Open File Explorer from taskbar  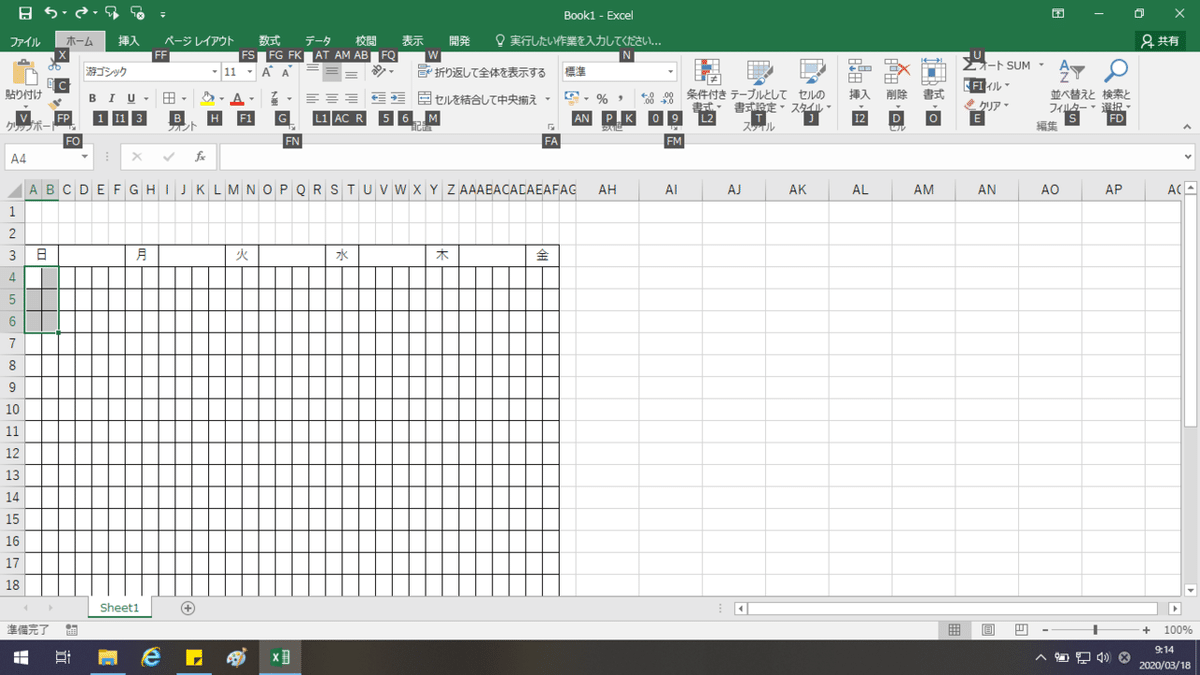point(107,657)
